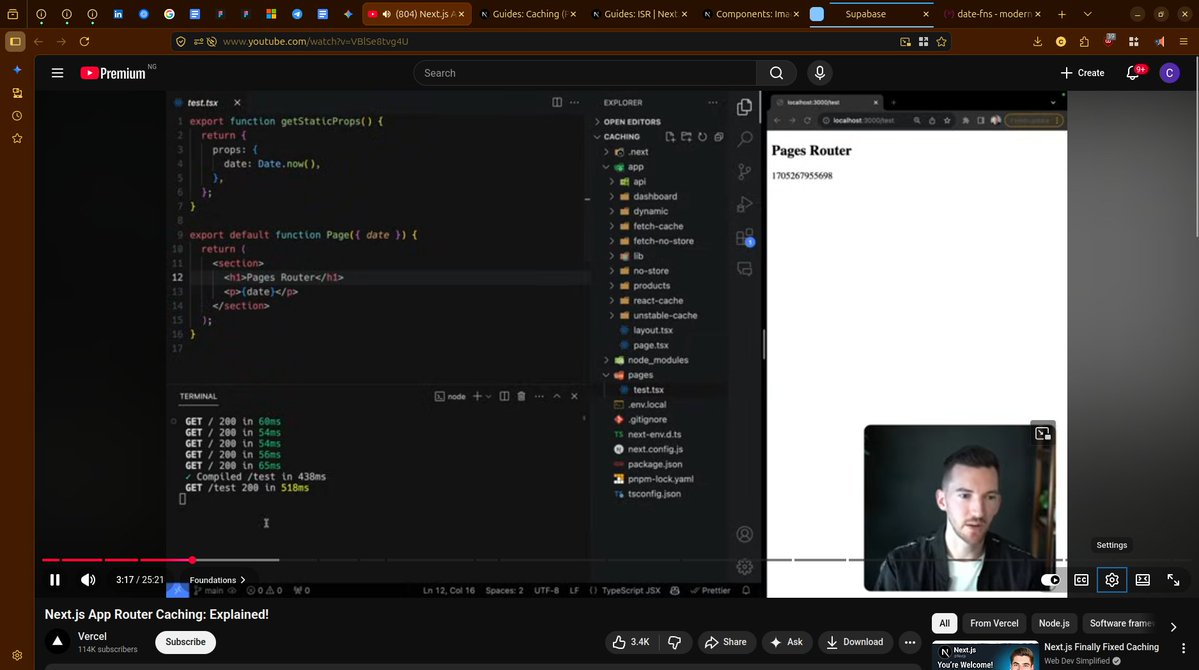Switch the player to theater mode
Viewport: 1199px width, 670px height.
coord(1142,580)
